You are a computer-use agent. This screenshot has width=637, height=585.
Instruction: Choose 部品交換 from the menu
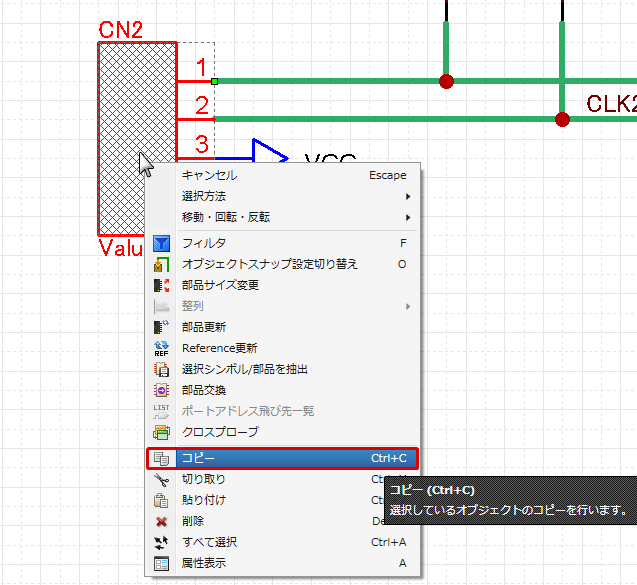click(x=282, y=390)
